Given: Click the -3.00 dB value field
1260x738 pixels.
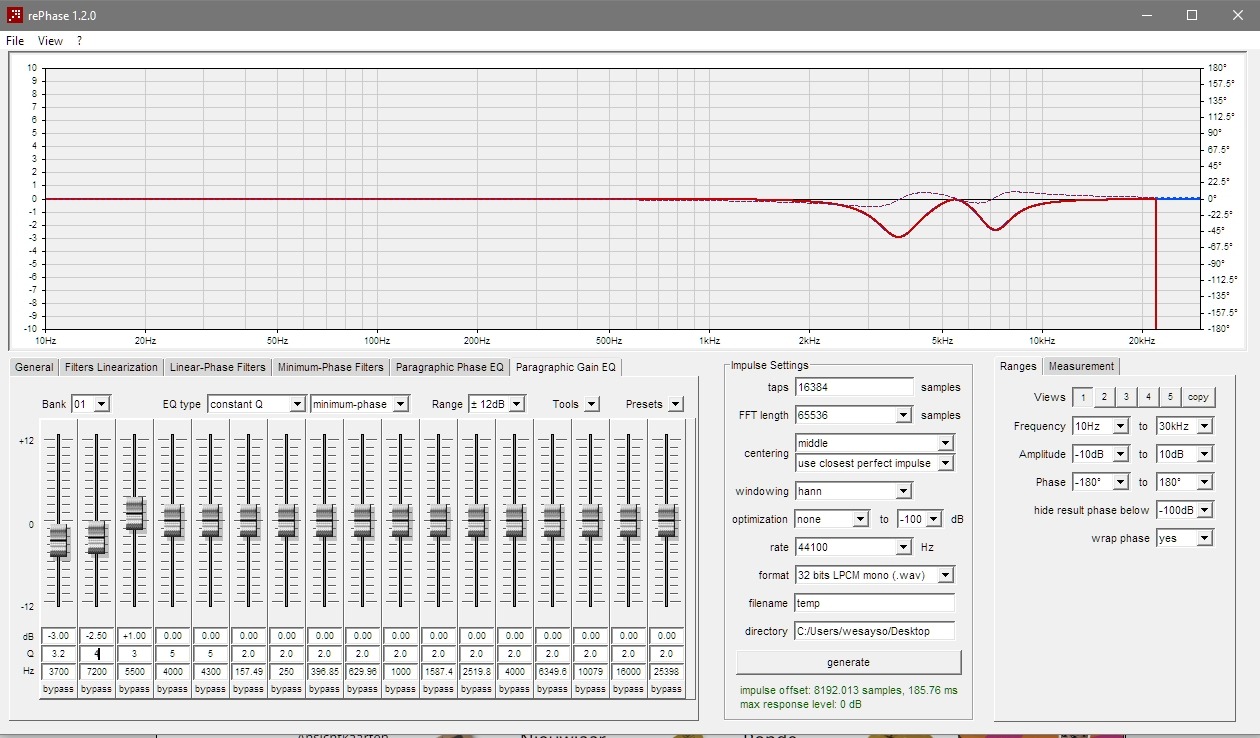Looking at the screenshot, I should pyautogui.click(x=58, y=635).
